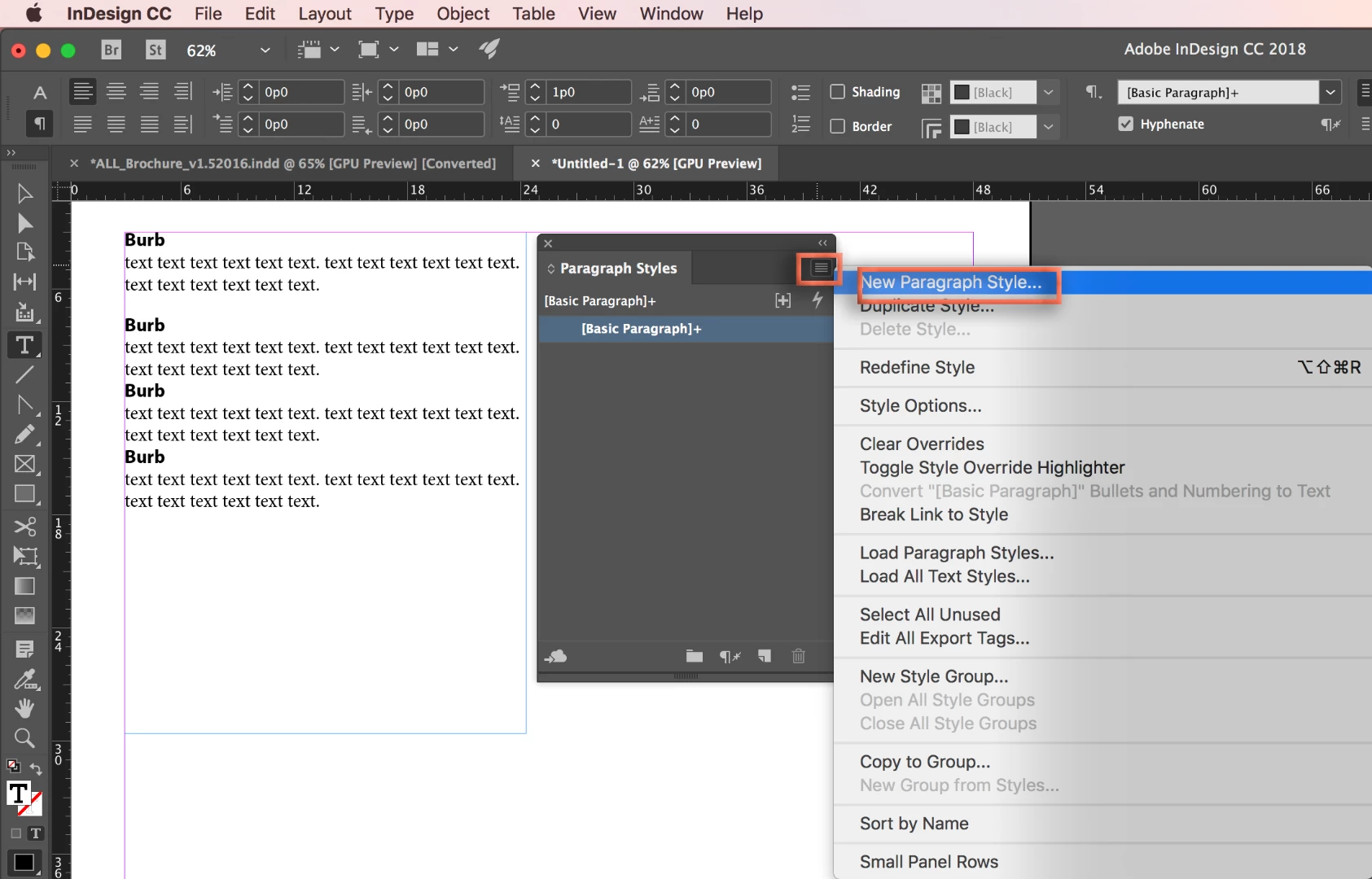The height and width of the screenshot is (879, 1372).
Task: Select the Rectangle tool
Action: [24, 494]
